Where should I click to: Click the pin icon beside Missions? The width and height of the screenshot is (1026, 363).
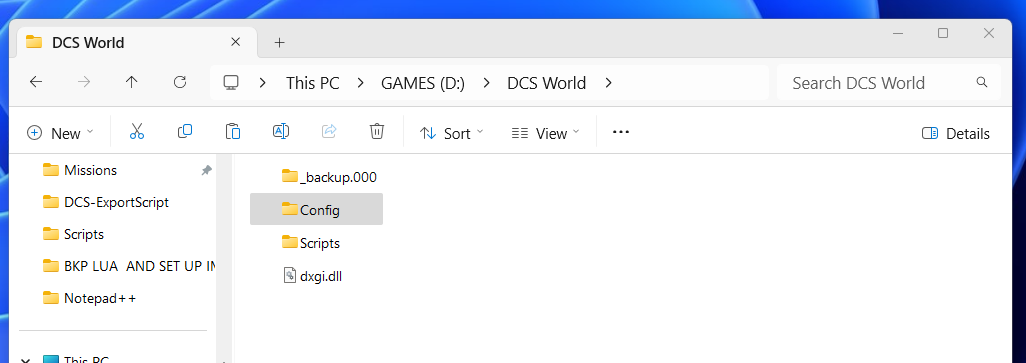click(206, 171)
